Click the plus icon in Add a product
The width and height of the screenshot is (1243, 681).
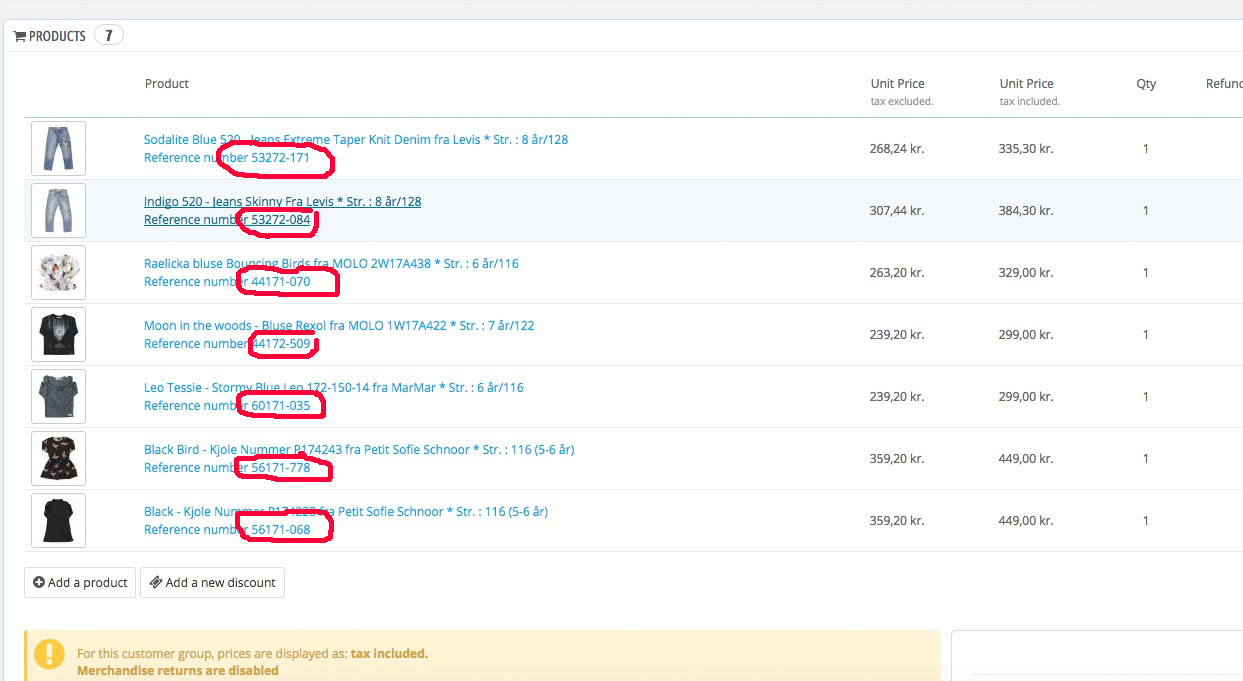(x=39, y=583)
